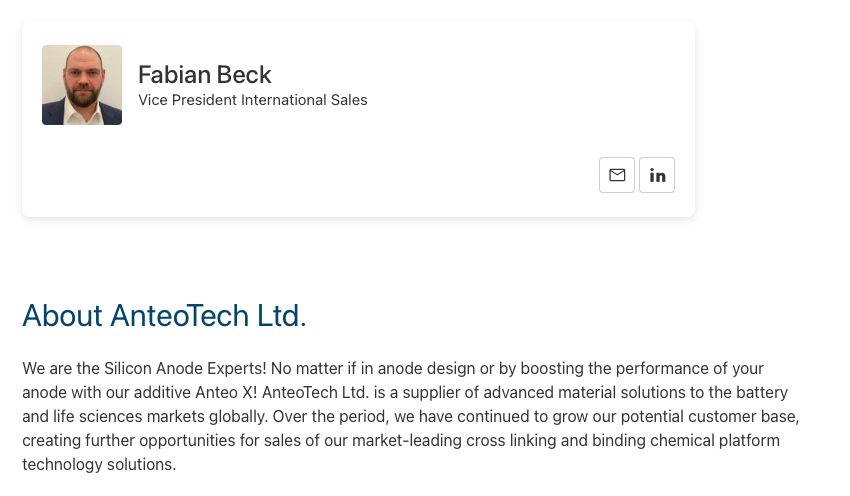The width and height of the screenshot is (850, 496).
Task: Click the Vice President International Sales title
Action: (x=253, y=100)
